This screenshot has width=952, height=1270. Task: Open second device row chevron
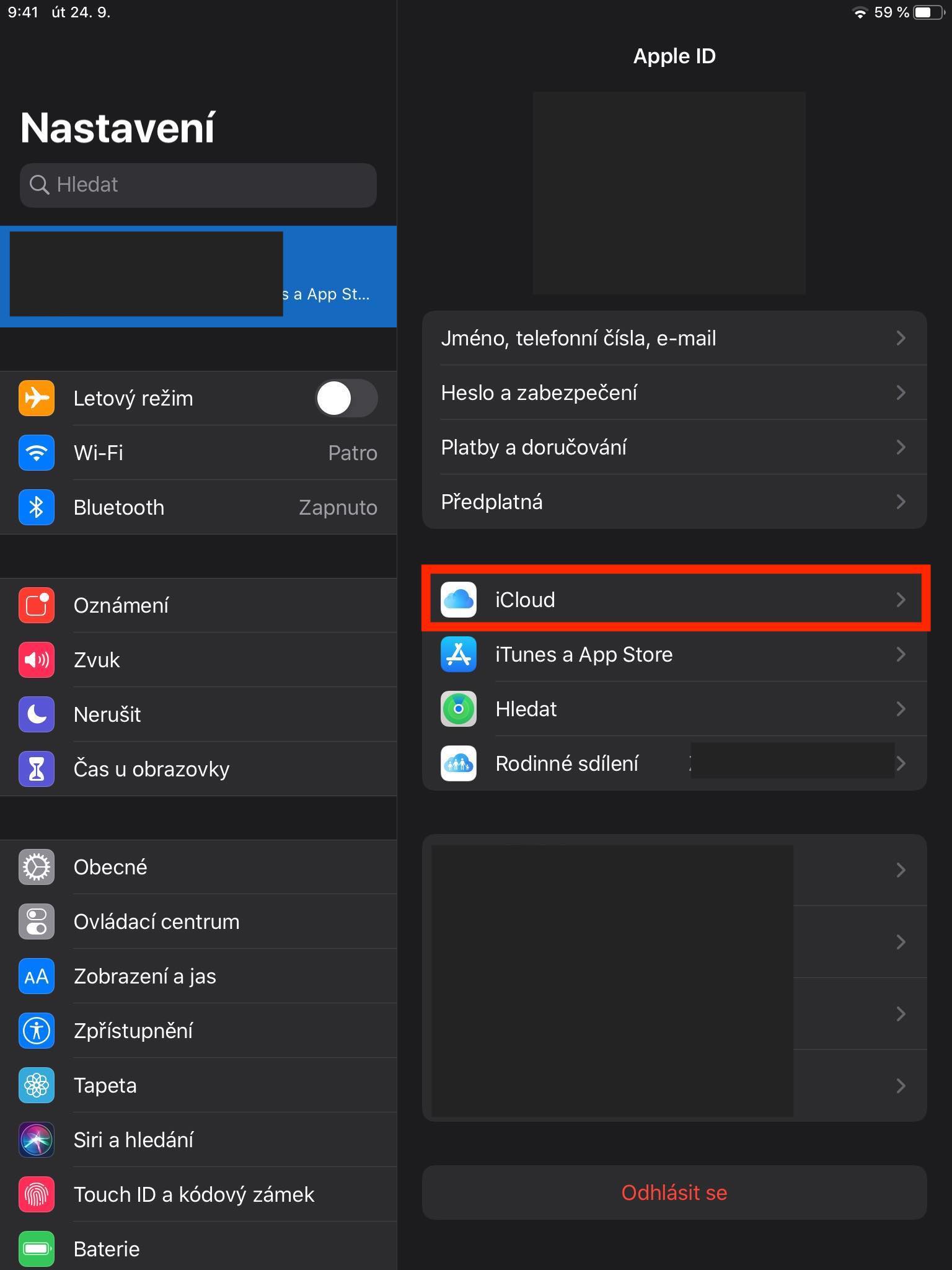click(901, 942)
